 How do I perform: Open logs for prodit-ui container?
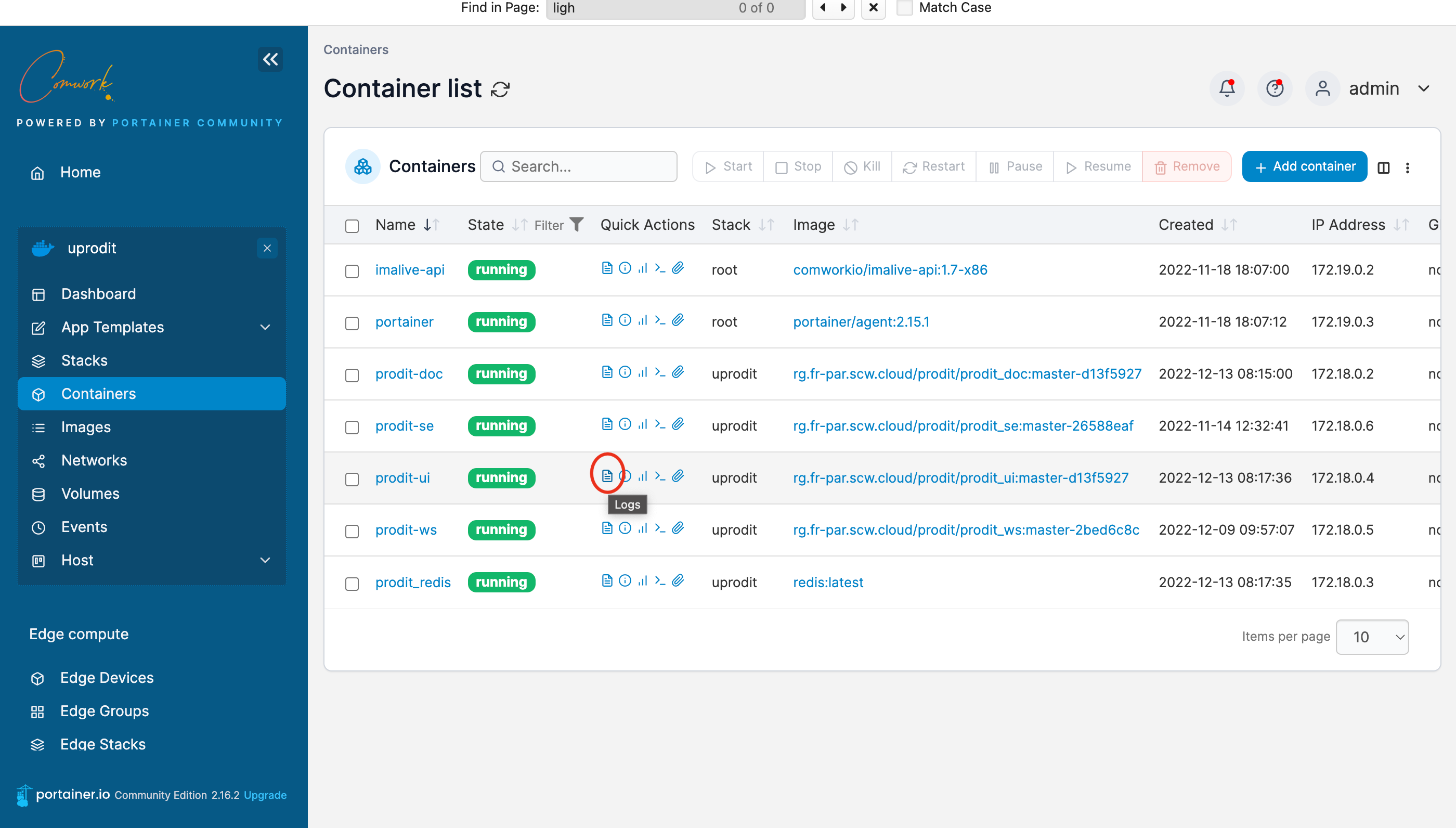point(607,476)
